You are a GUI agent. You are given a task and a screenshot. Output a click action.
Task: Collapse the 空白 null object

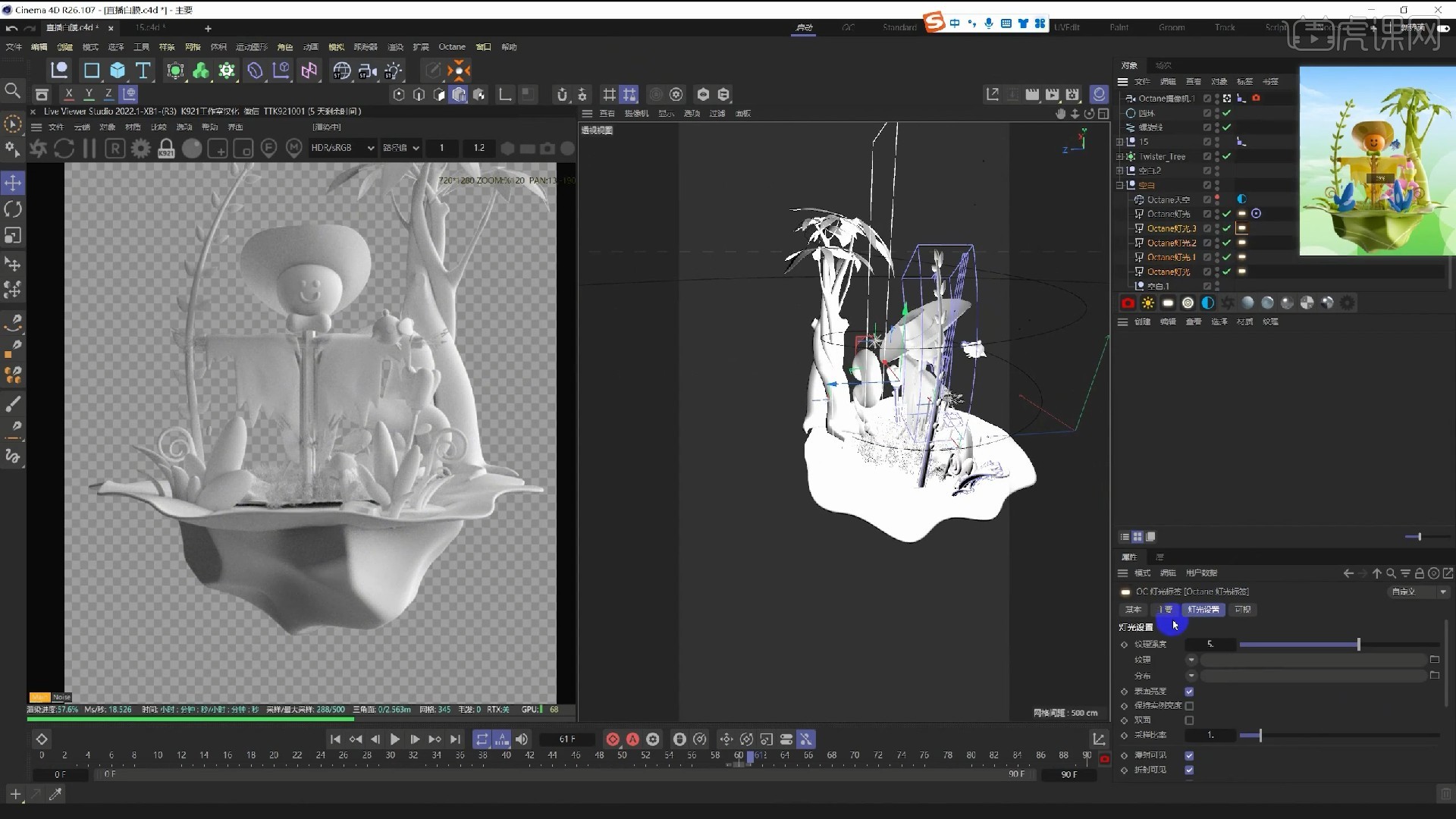tap(1119, 184)
